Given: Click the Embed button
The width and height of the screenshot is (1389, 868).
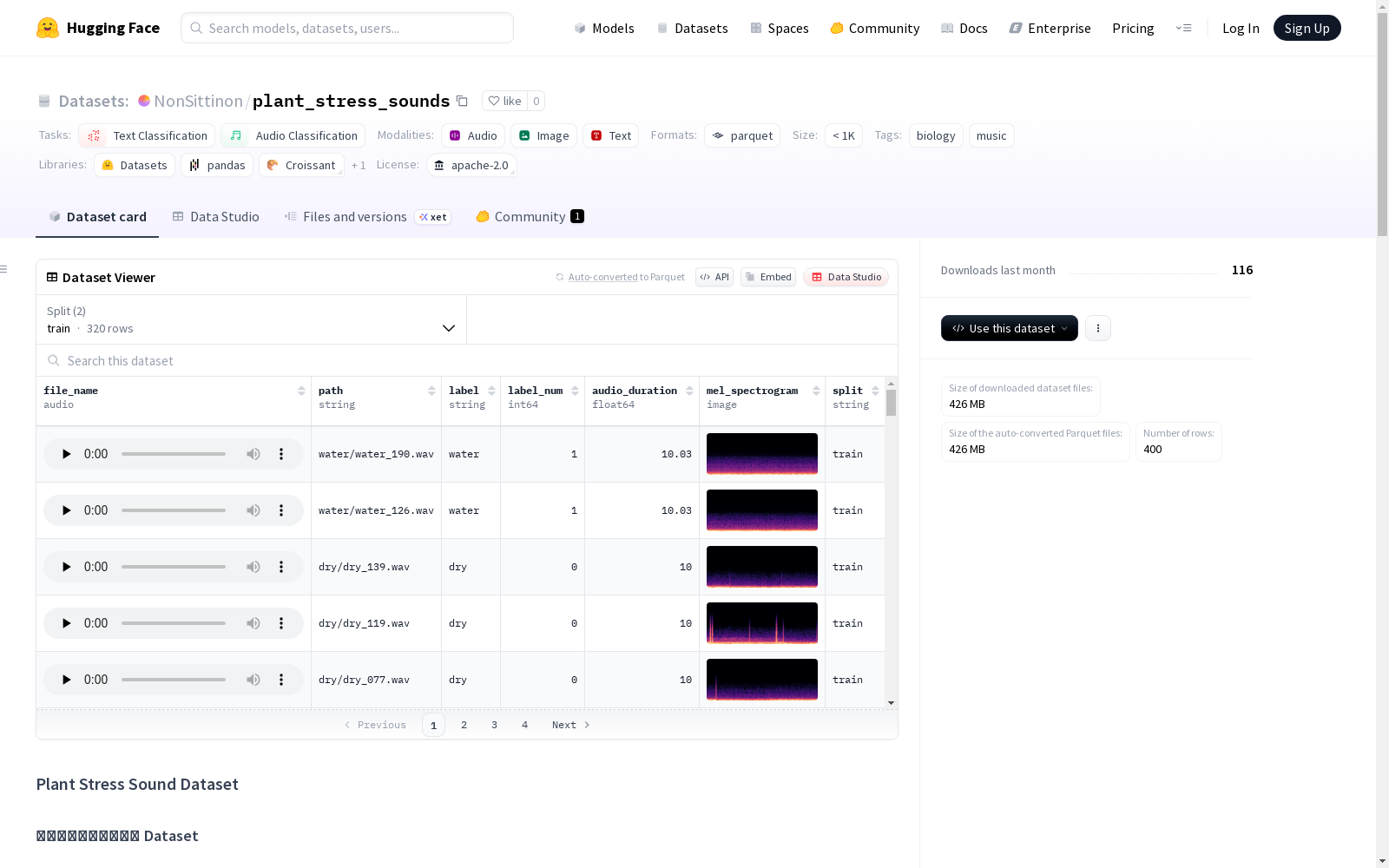Looking at the screenshot, I should coord(768,277).
